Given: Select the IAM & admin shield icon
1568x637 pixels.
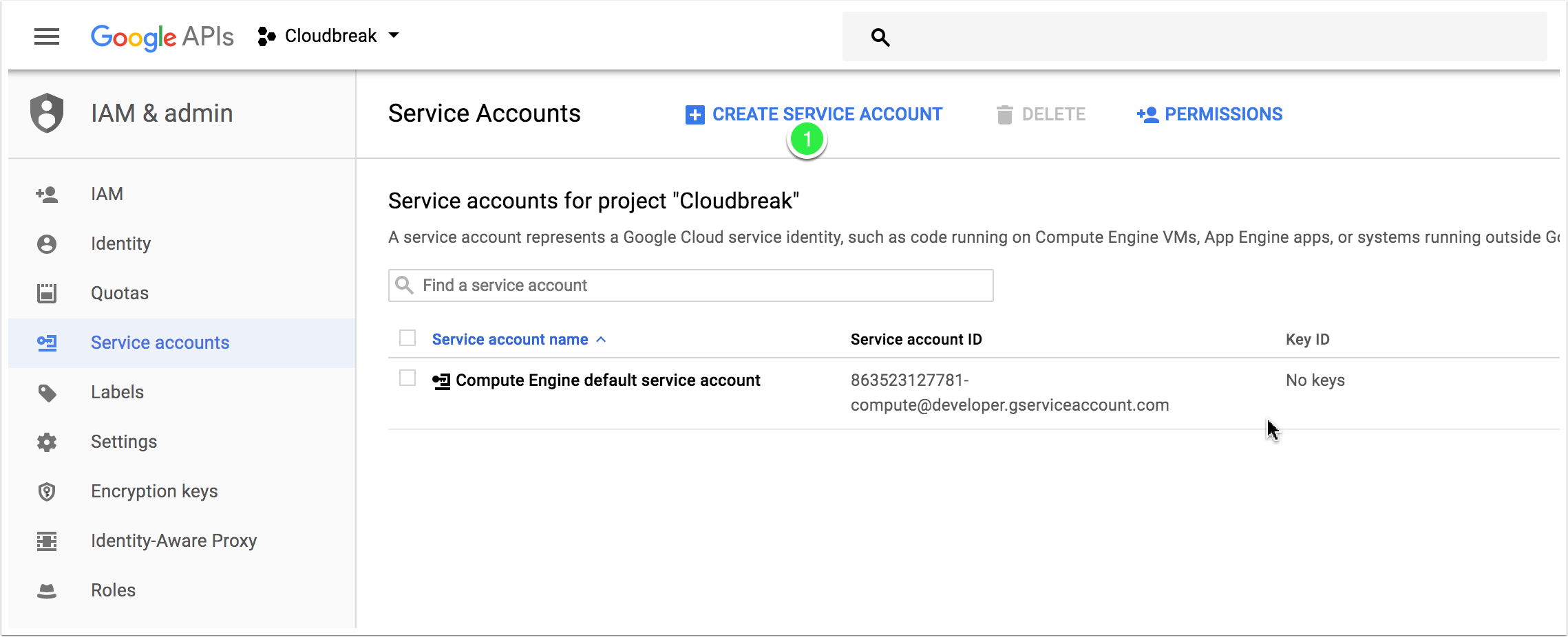Looking at the screenshot, I should (x=46, y=112).
